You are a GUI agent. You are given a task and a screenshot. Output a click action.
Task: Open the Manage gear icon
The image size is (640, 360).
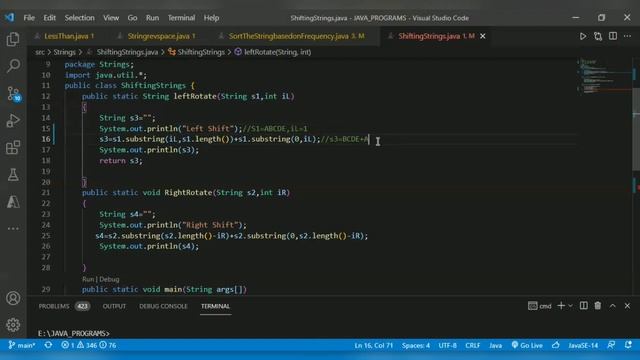coord(13,325)
